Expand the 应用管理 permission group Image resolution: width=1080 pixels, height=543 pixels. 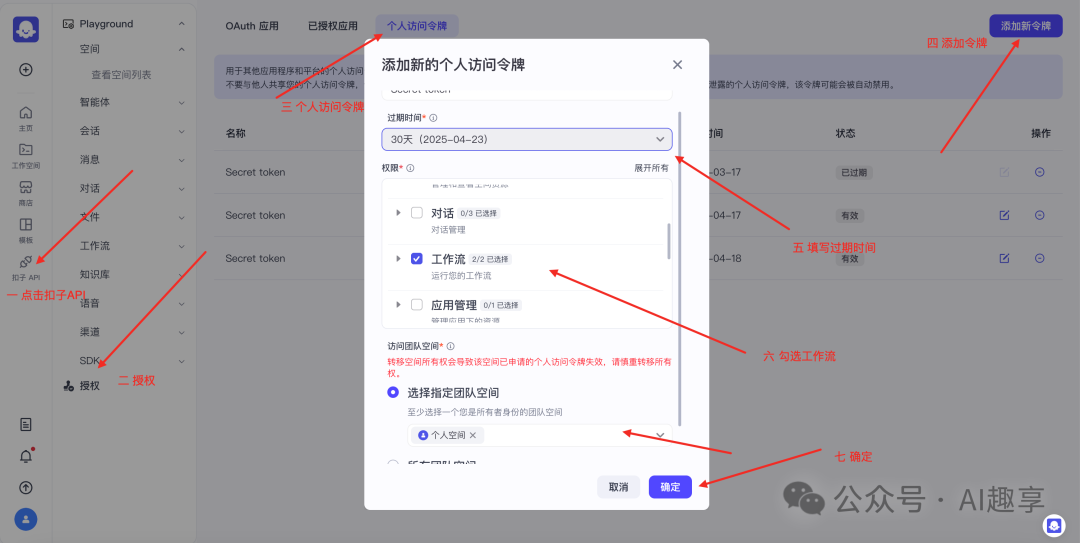pyautogui.click(x=398, y=305)
